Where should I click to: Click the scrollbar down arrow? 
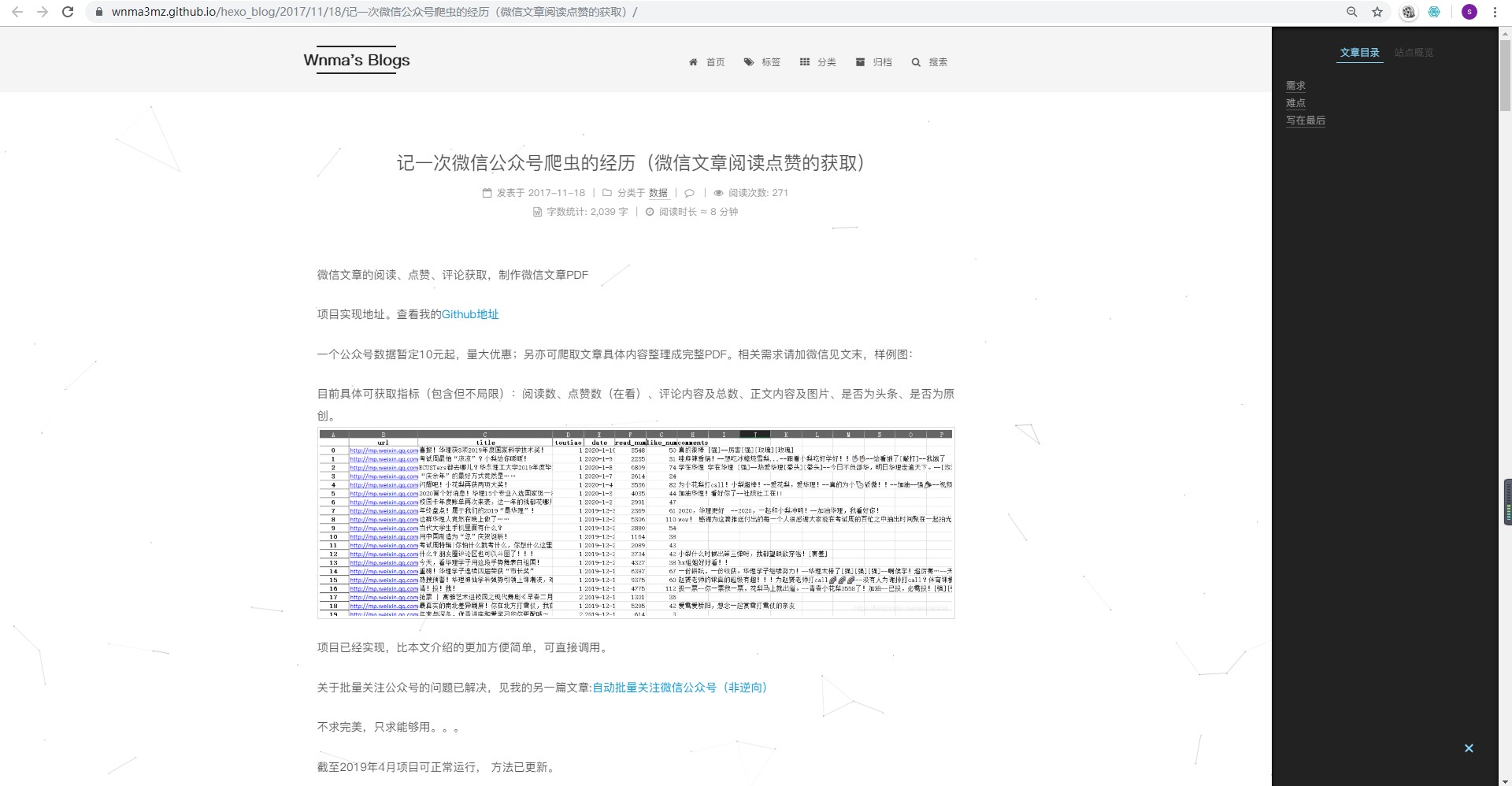click(x=1505, y=780)
